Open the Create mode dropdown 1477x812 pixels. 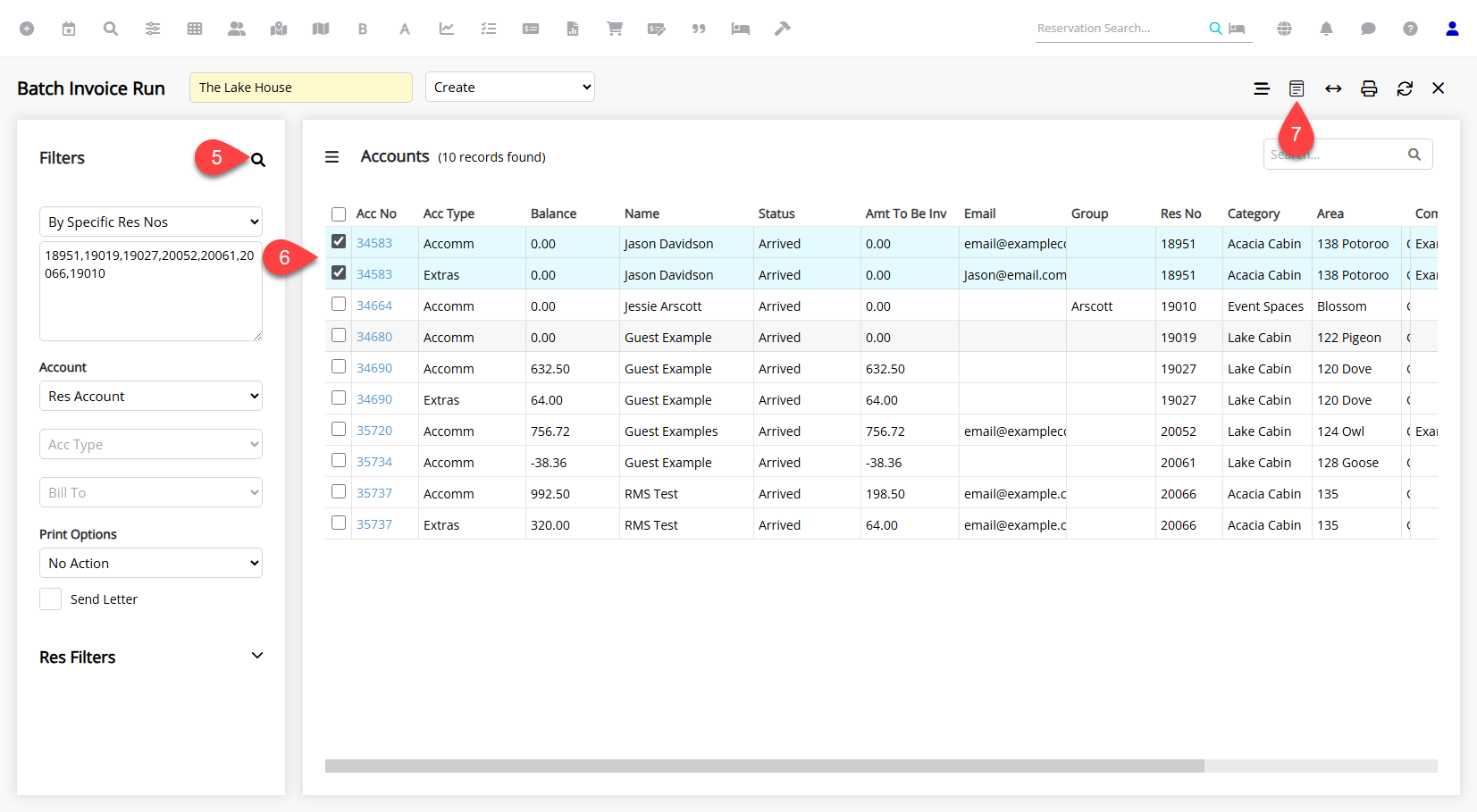coord(510,88)
